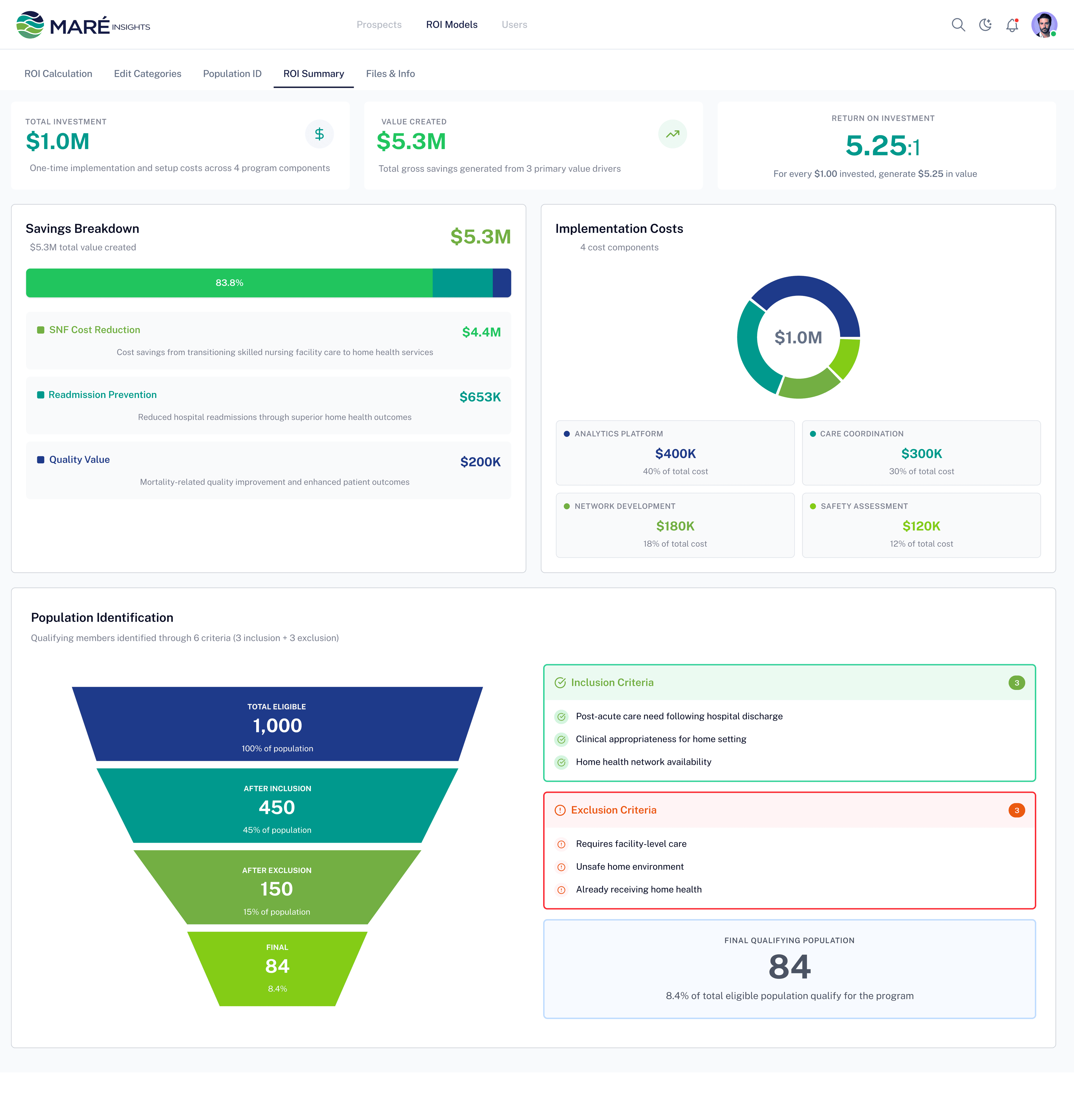Click check icon beside Post-acute care need
Image resolution: width=1074 pixels, height=1120 pixels.
561,716
